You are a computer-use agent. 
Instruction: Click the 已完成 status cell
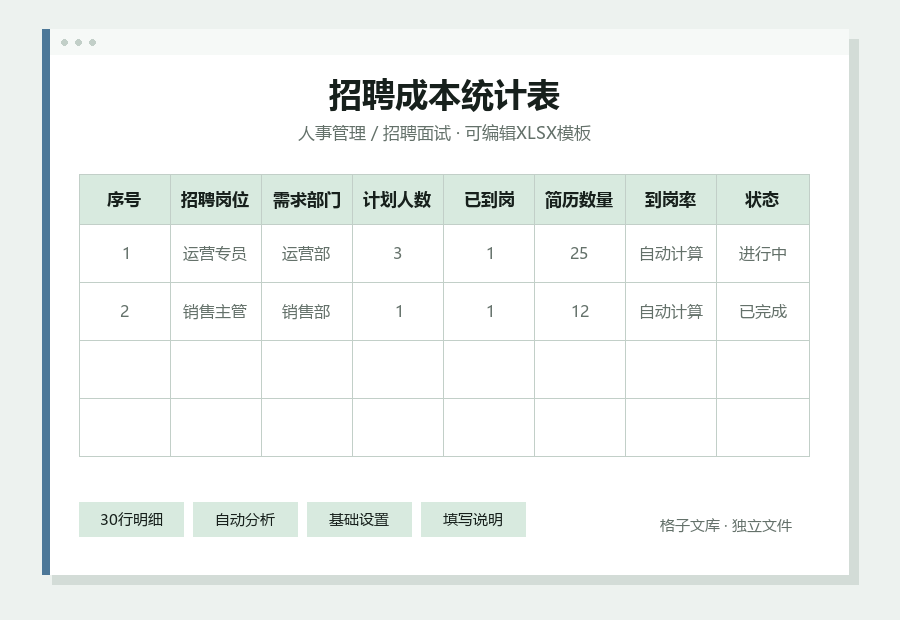(x=763, y=312)
